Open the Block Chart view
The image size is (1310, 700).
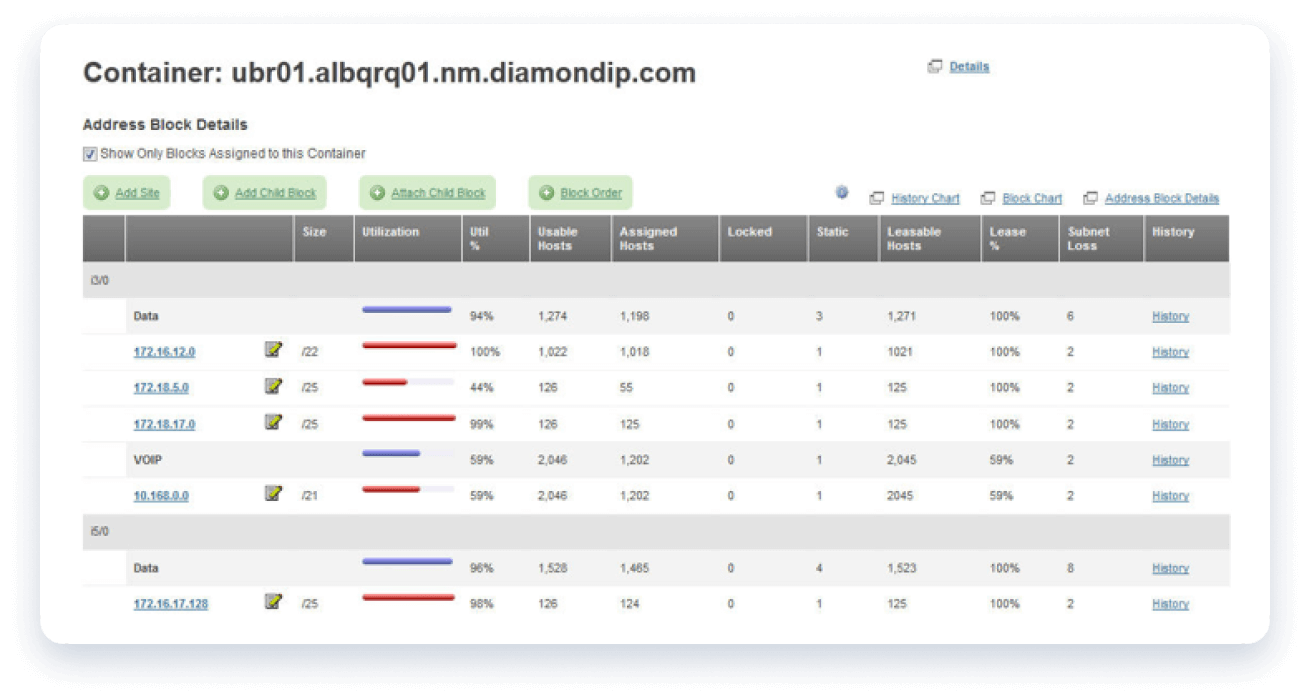point(1031,198)
